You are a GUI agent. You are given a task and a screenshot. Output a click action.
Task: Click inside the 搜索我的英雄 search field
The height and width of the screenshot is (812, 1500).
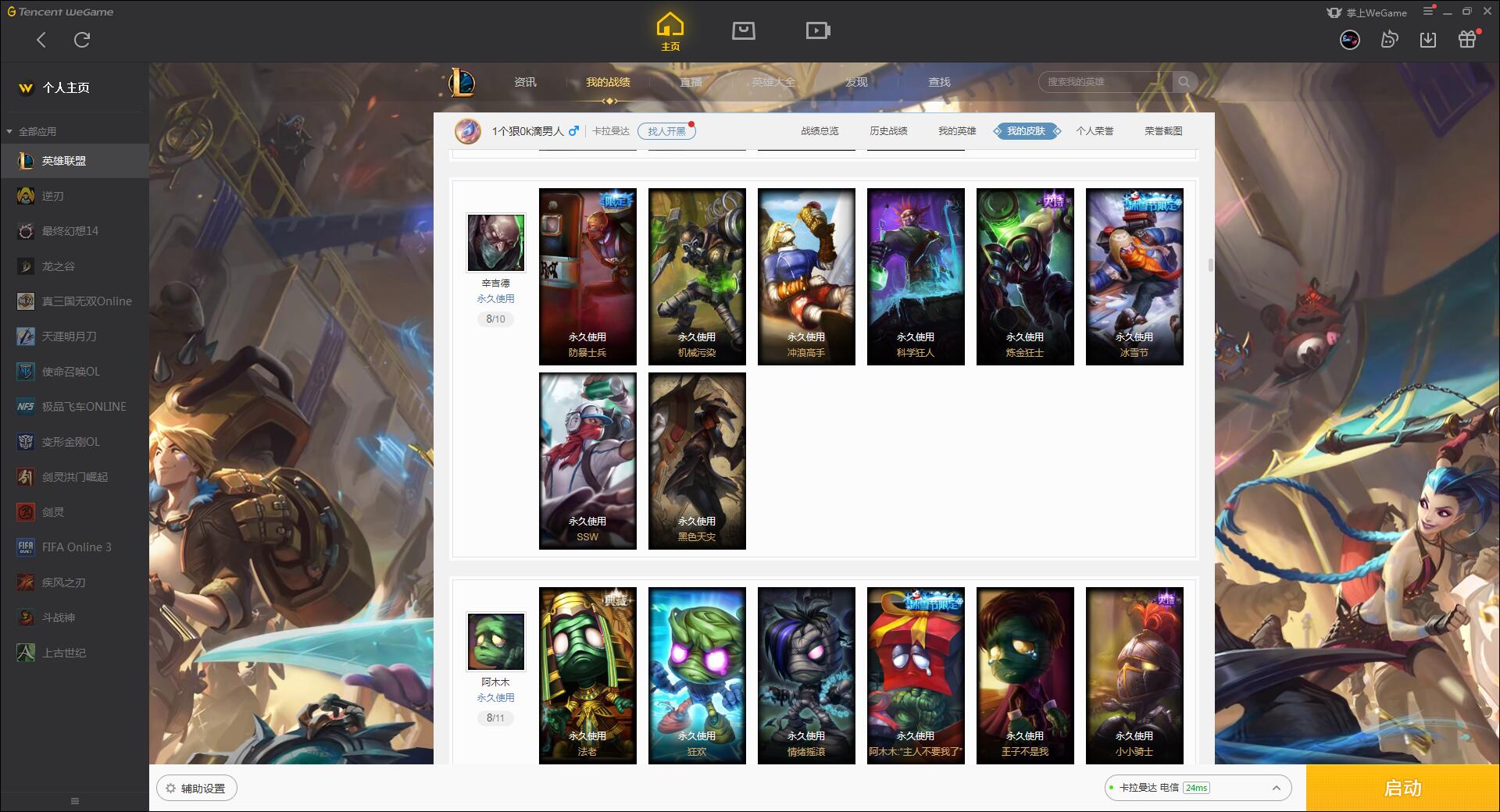1105,82
